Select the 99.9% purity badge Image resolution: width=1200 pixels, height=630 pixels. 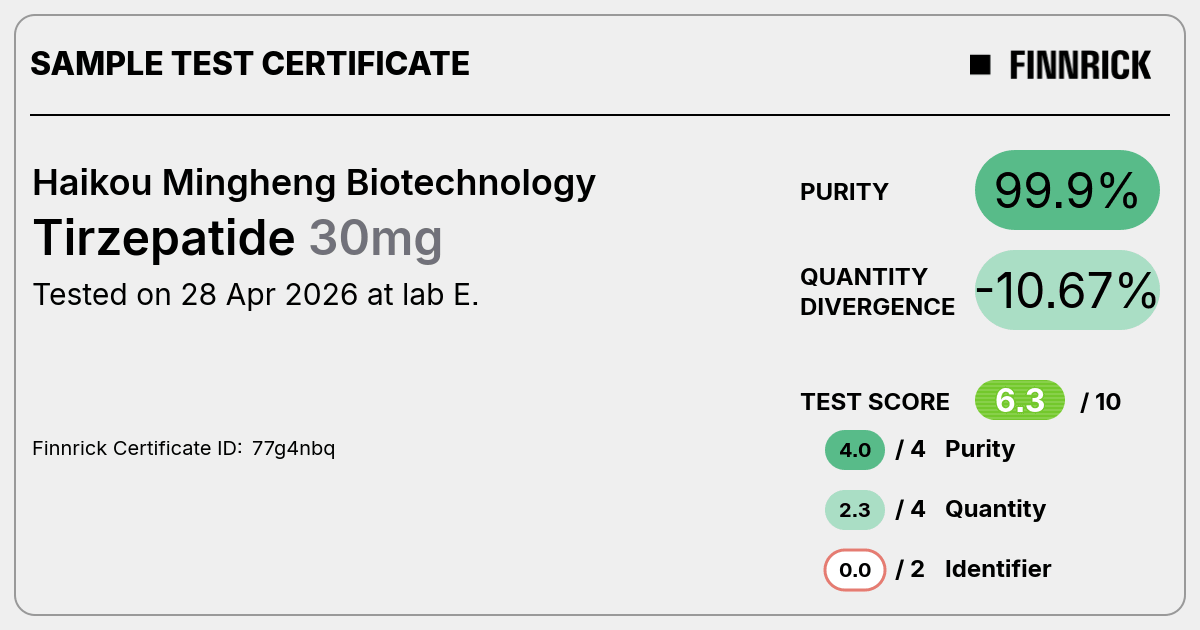(x=1067, y=190)
